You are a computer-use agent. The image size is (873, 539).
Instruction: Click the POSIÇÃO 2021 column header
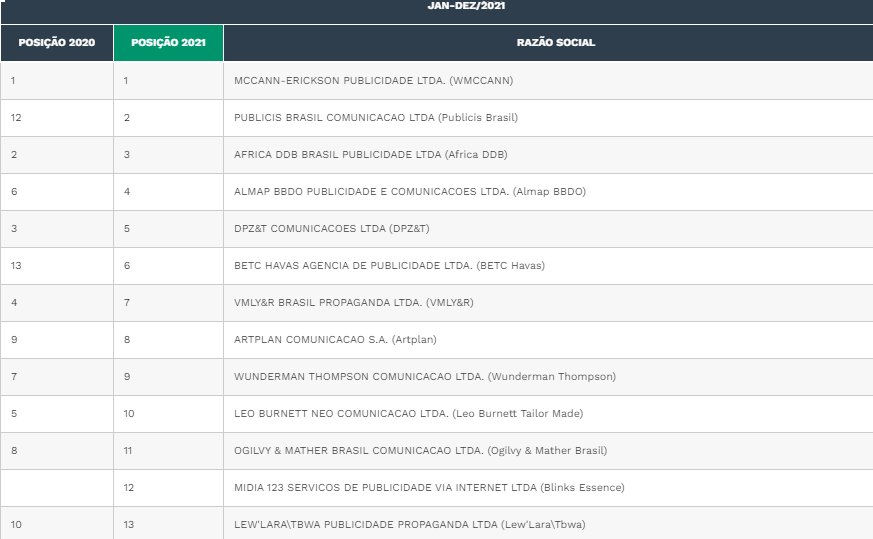click(168, 42)
